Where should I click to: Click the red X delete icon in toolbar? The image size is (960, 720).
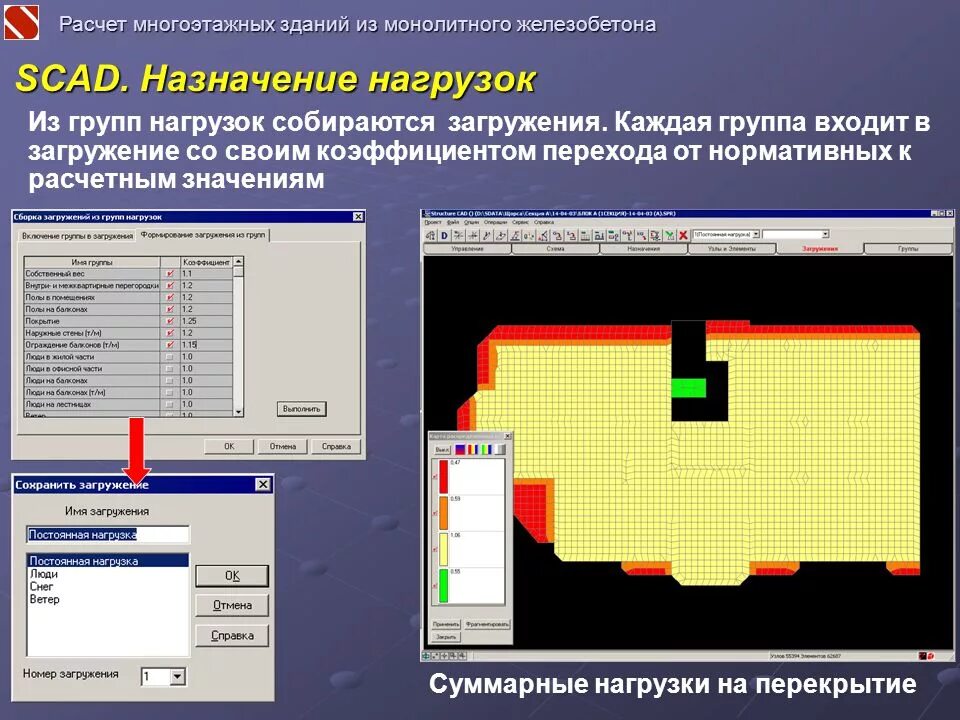[x=683, y=235]
